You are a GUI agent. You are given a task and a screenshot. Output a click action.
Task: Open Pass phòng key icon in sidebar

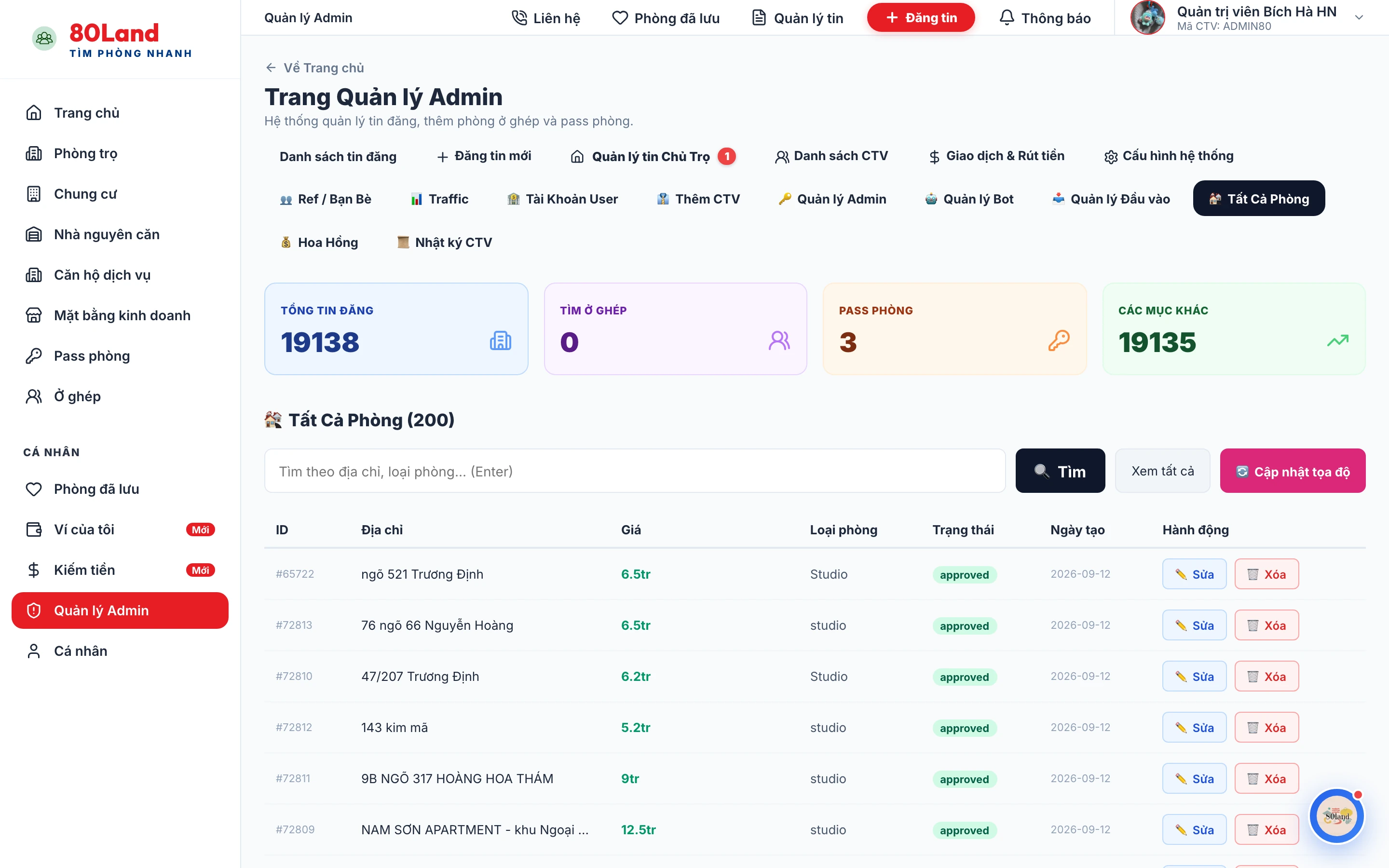(34, 356)
